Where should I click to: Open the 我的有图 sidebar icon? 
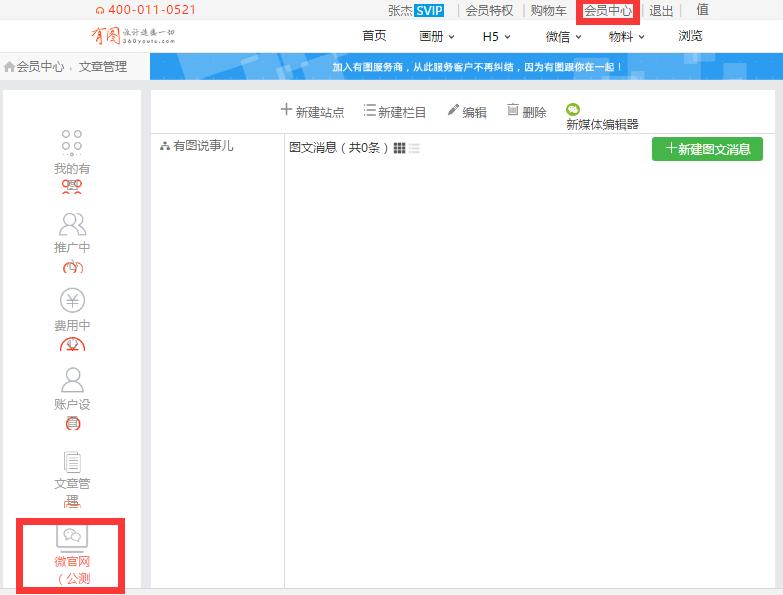pos(71,142)
